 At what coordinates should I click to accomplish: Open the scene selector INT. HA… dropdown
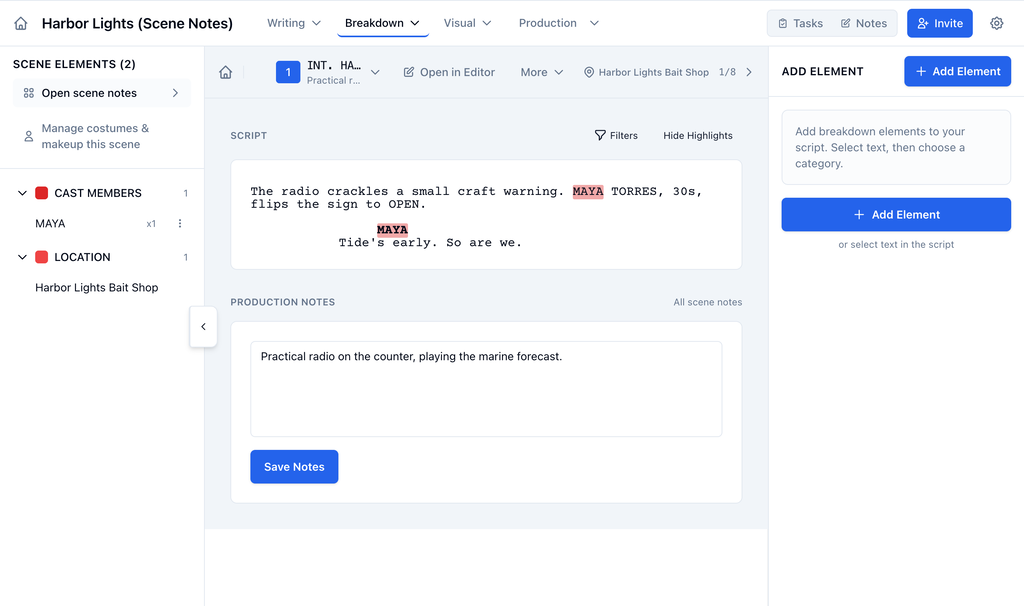point(344,72)
